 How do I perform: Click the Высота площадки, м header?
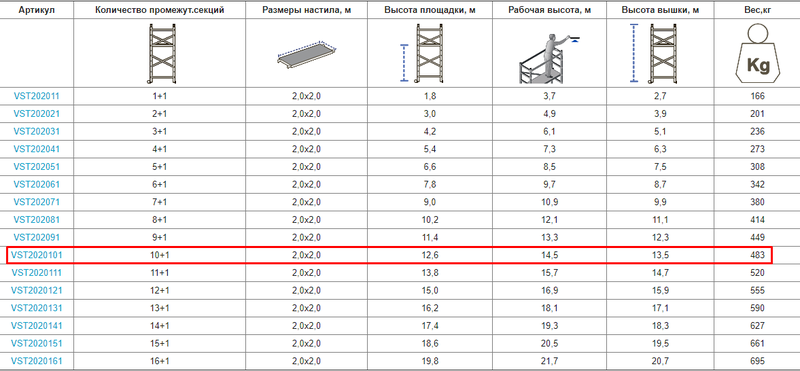(431, 10)
